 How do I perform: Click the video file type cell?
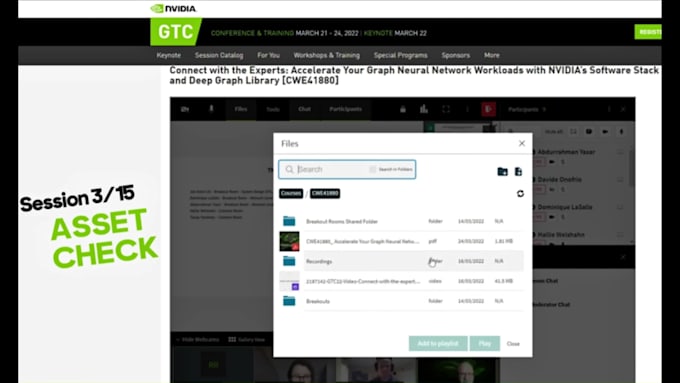(x=435, y=281)
